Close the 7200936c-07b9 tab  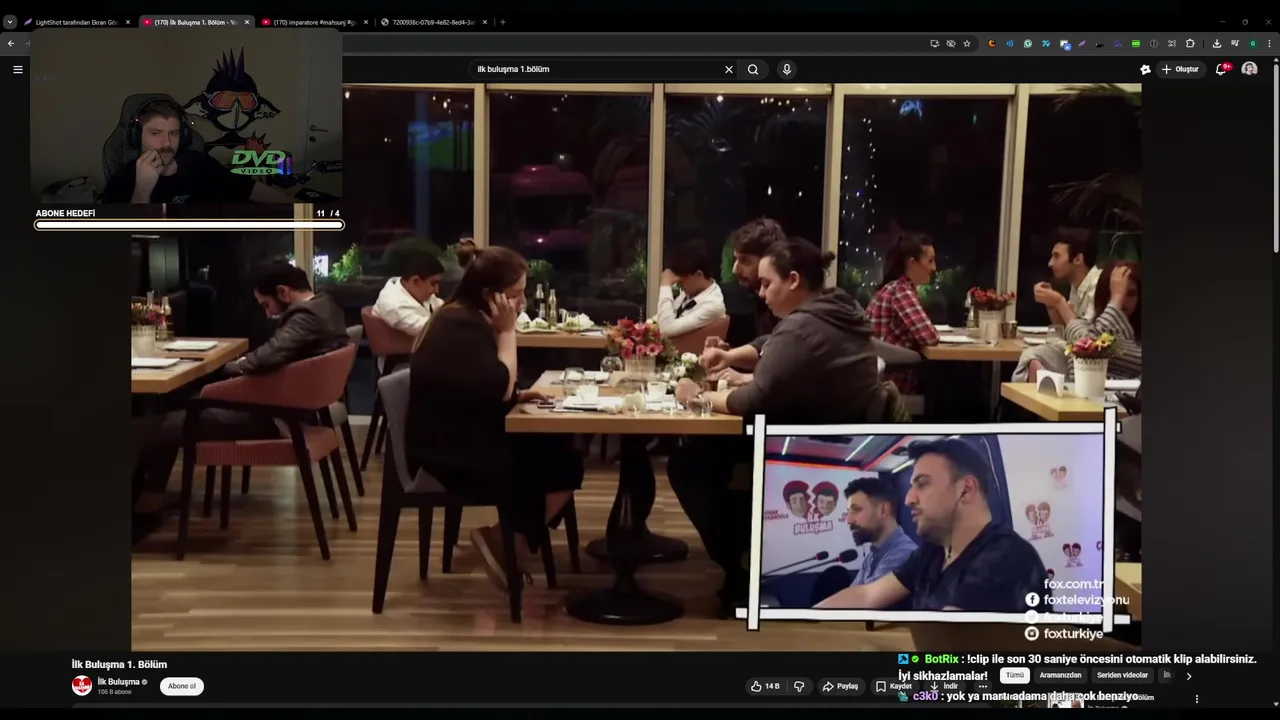tap(485, 22)
